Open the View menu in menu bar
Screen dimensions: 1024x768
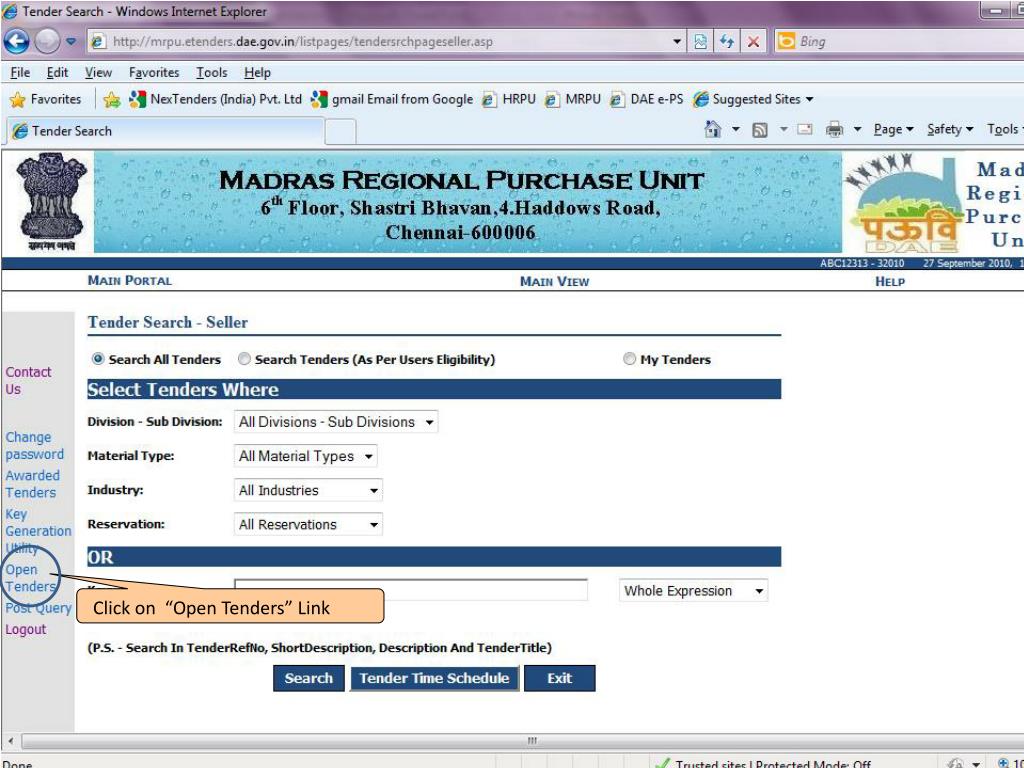(x=98, y=73)
